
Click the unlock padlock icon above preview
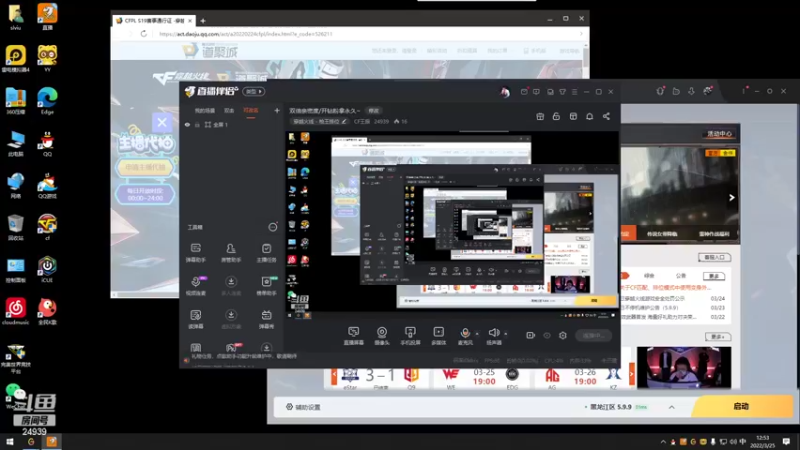click(556, 116)
